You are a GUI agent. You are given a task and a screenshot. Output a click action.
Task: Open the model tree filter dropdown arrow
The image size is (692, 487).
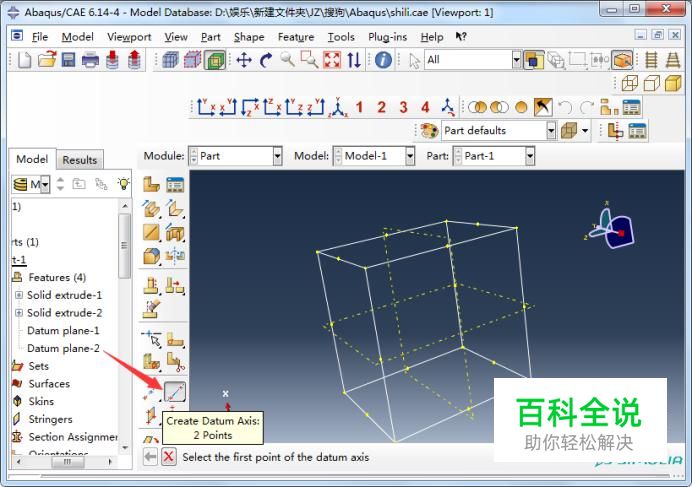tap(45, 184)
